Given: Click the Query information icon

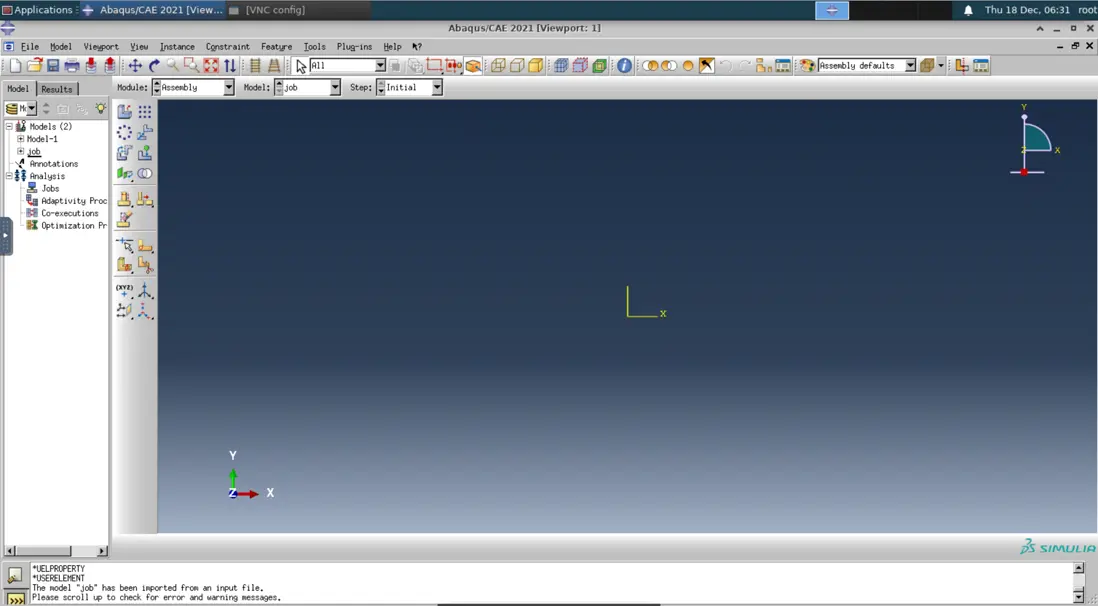Looking at the screenshot, I should click(x=624, y=66).
